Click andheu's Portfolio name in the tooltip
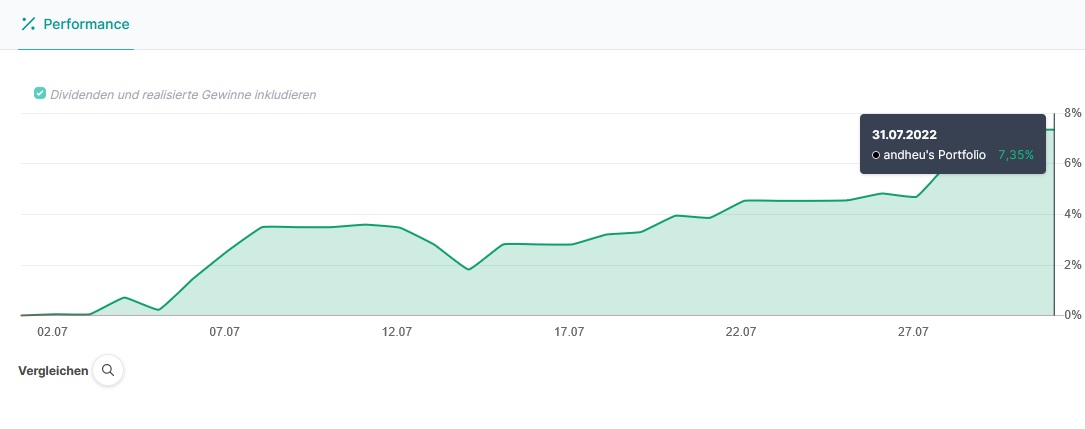 coord(935,155)
